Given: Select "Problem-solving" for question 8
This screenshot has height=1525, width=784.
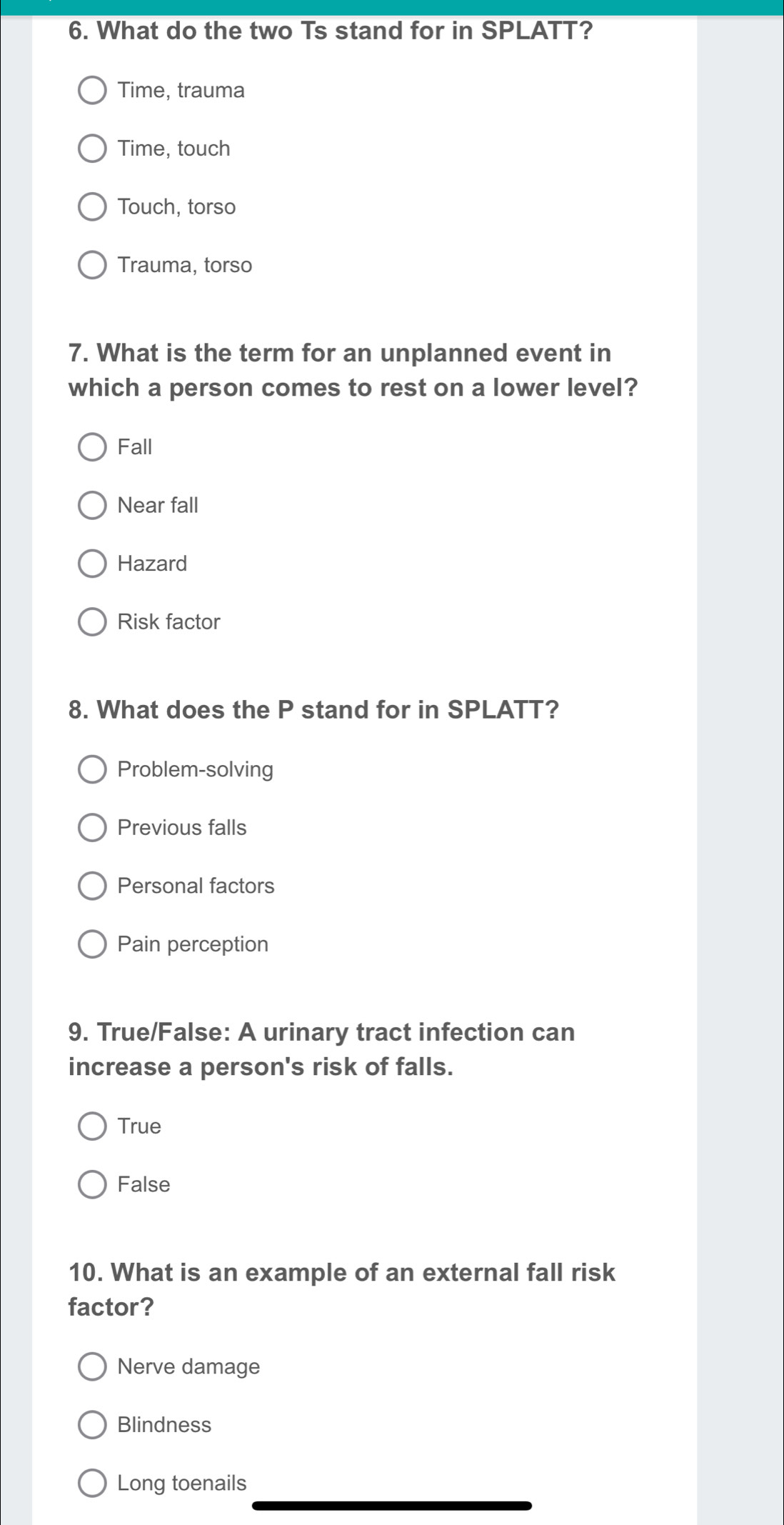Looking at the screenshot, I should (93, 769).
